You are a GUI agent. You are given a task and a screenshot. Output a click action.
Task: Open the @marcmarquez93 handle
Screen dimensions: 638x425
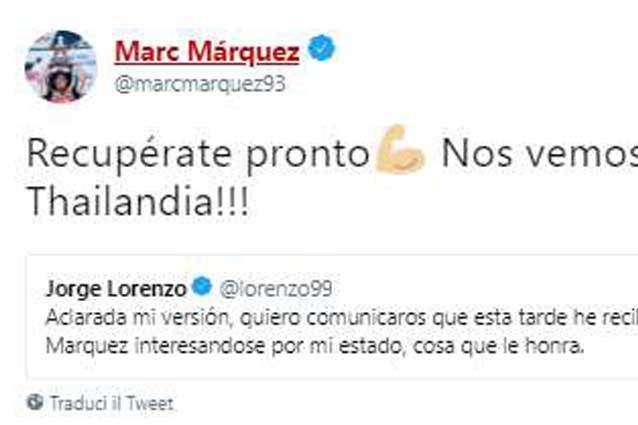coord(200,84)
